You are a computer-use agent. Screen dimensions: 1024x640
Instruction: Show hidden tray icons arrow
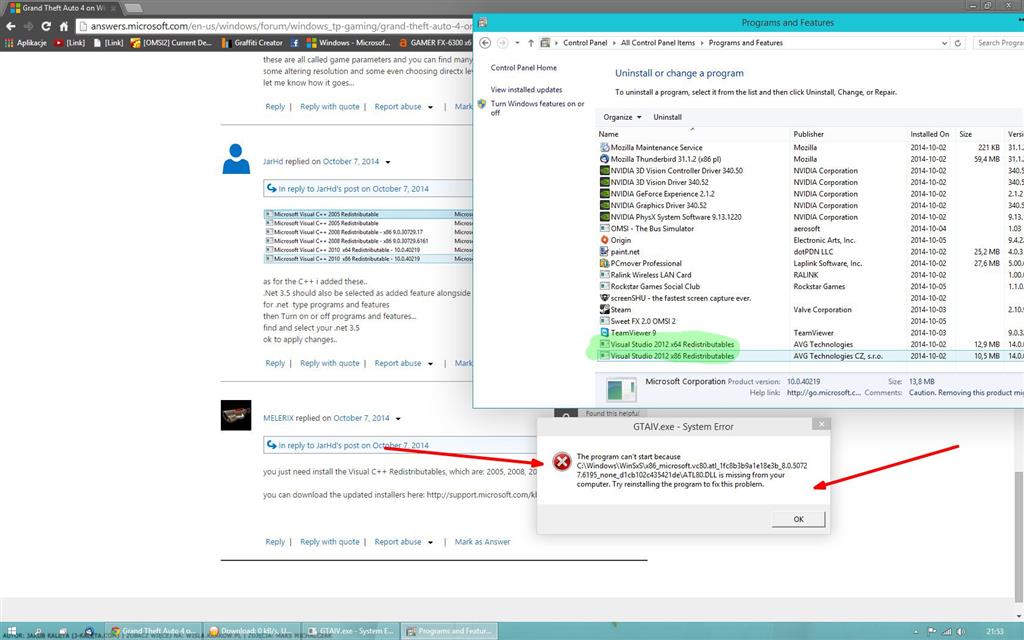[915, 632]
